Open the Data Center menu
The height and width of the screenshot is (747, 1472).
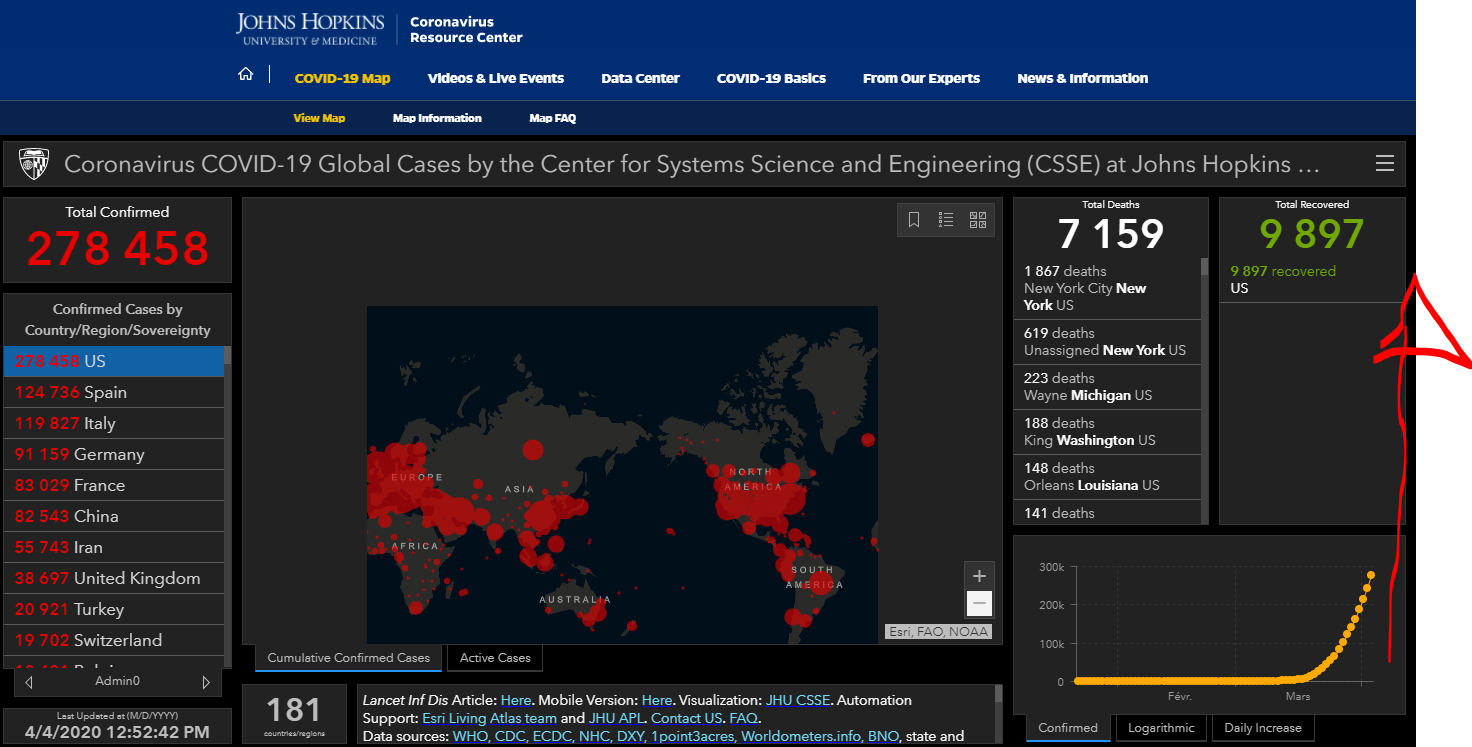[x=640, y=78]
